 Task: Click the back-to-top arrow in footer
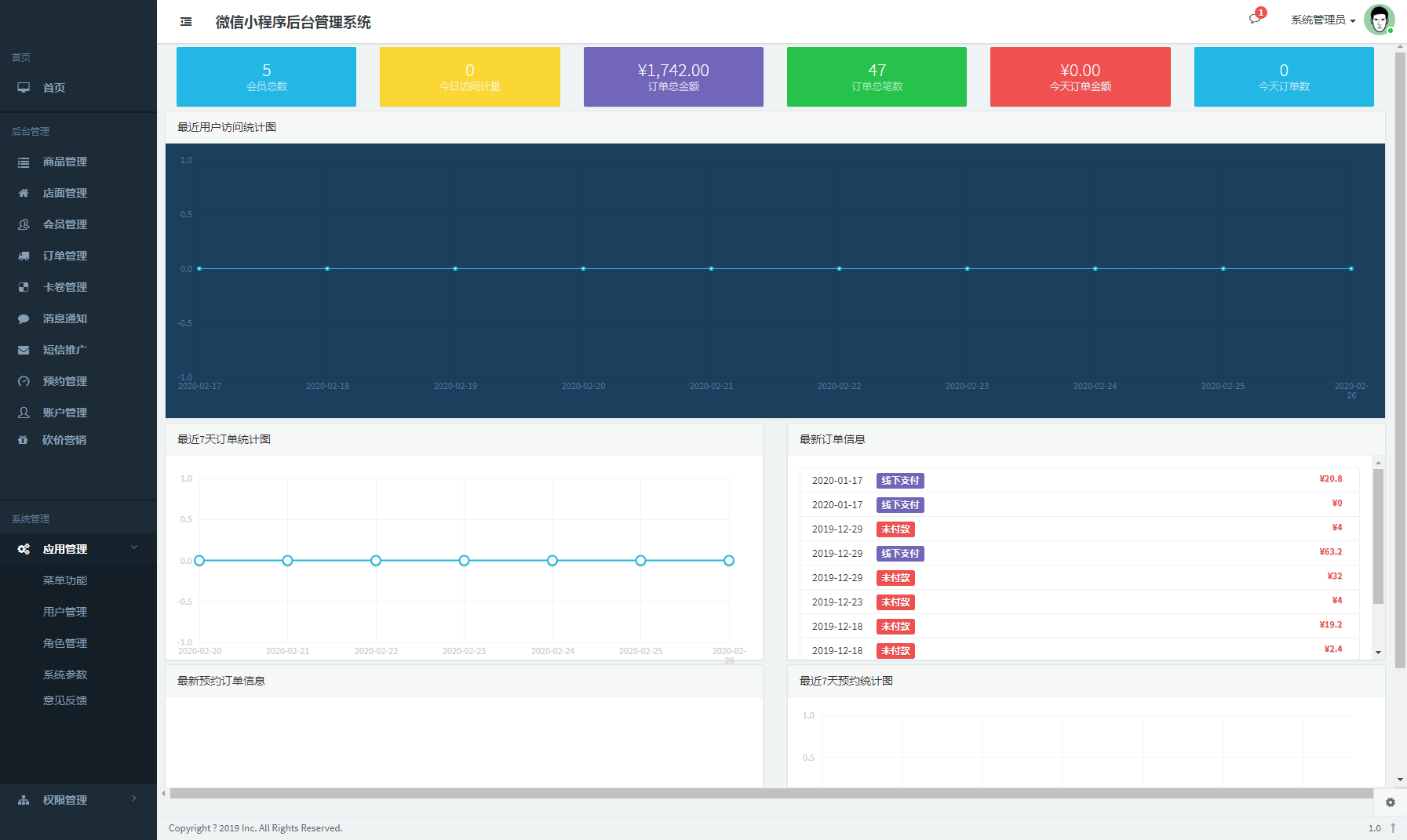click(1393, 828)
